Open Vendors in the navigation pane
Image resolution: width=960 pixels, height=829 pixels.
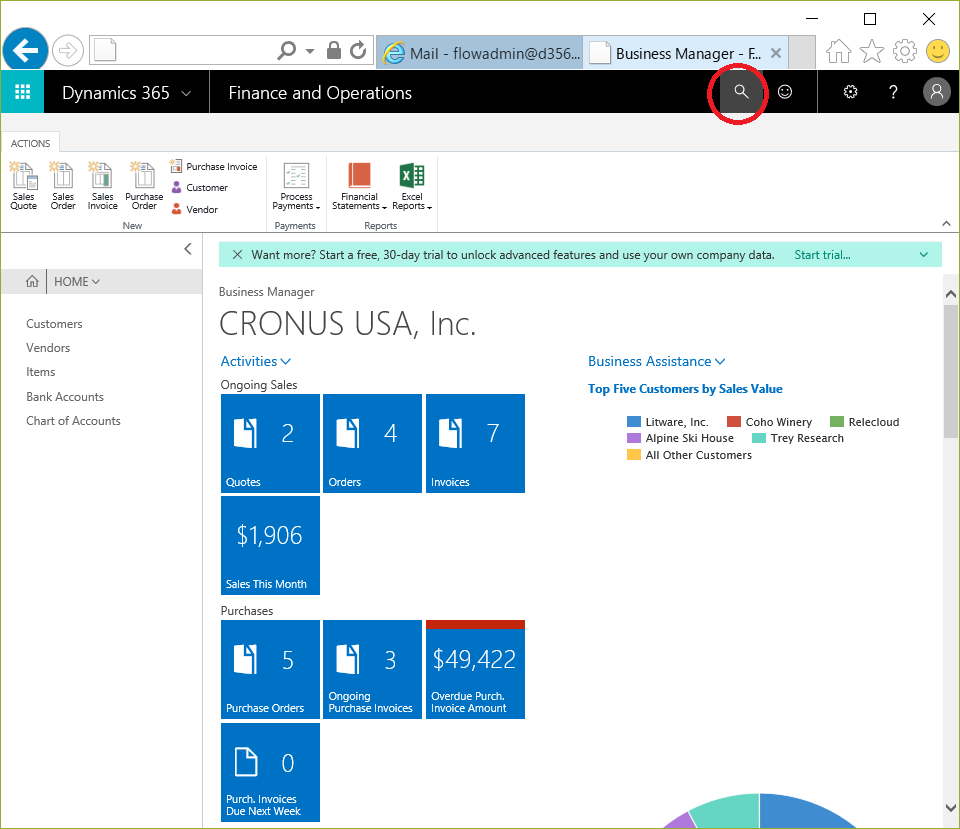(48, 348)
